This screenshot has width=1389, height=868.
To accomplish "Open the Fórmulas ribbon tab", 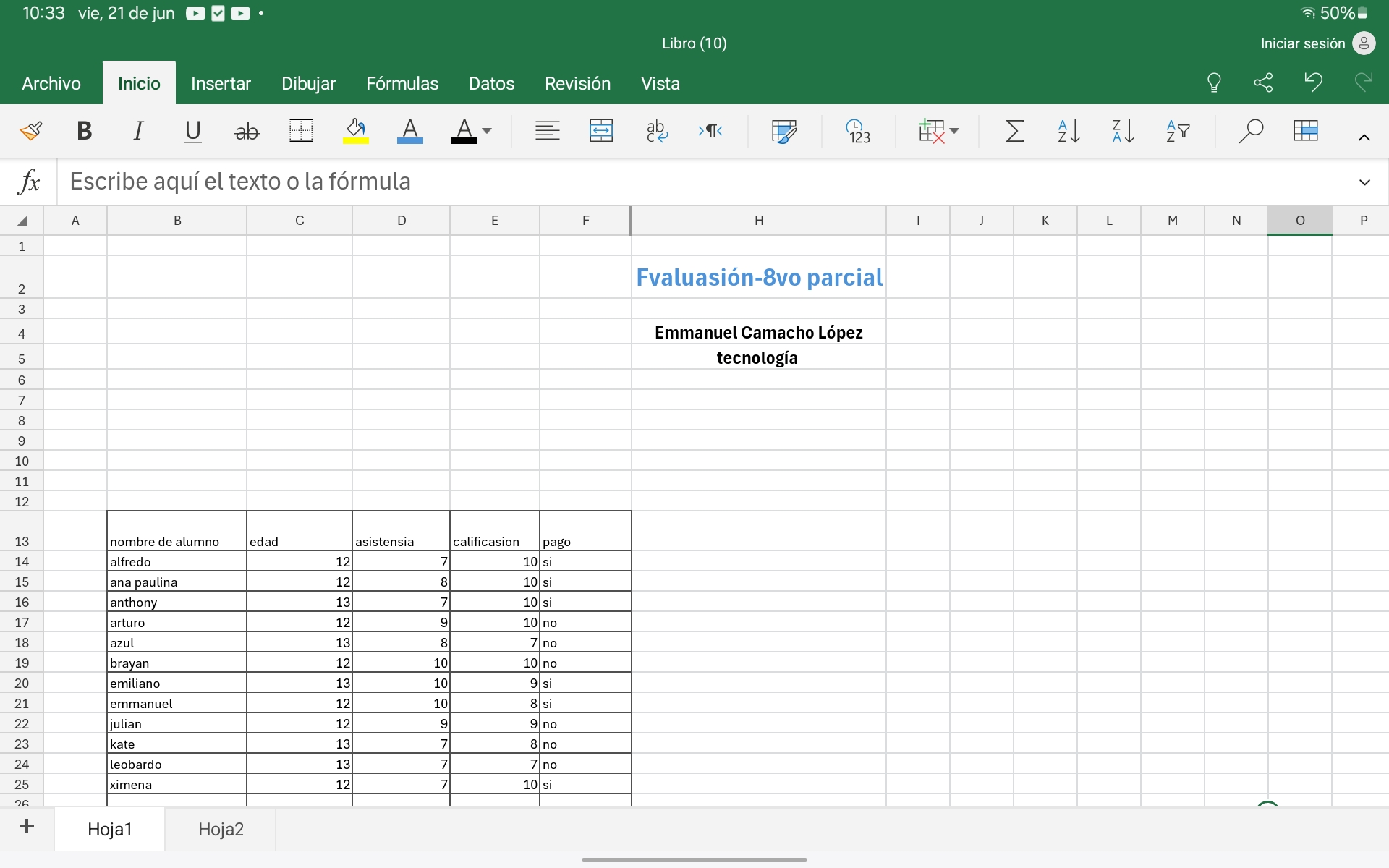I will [402, 83].
